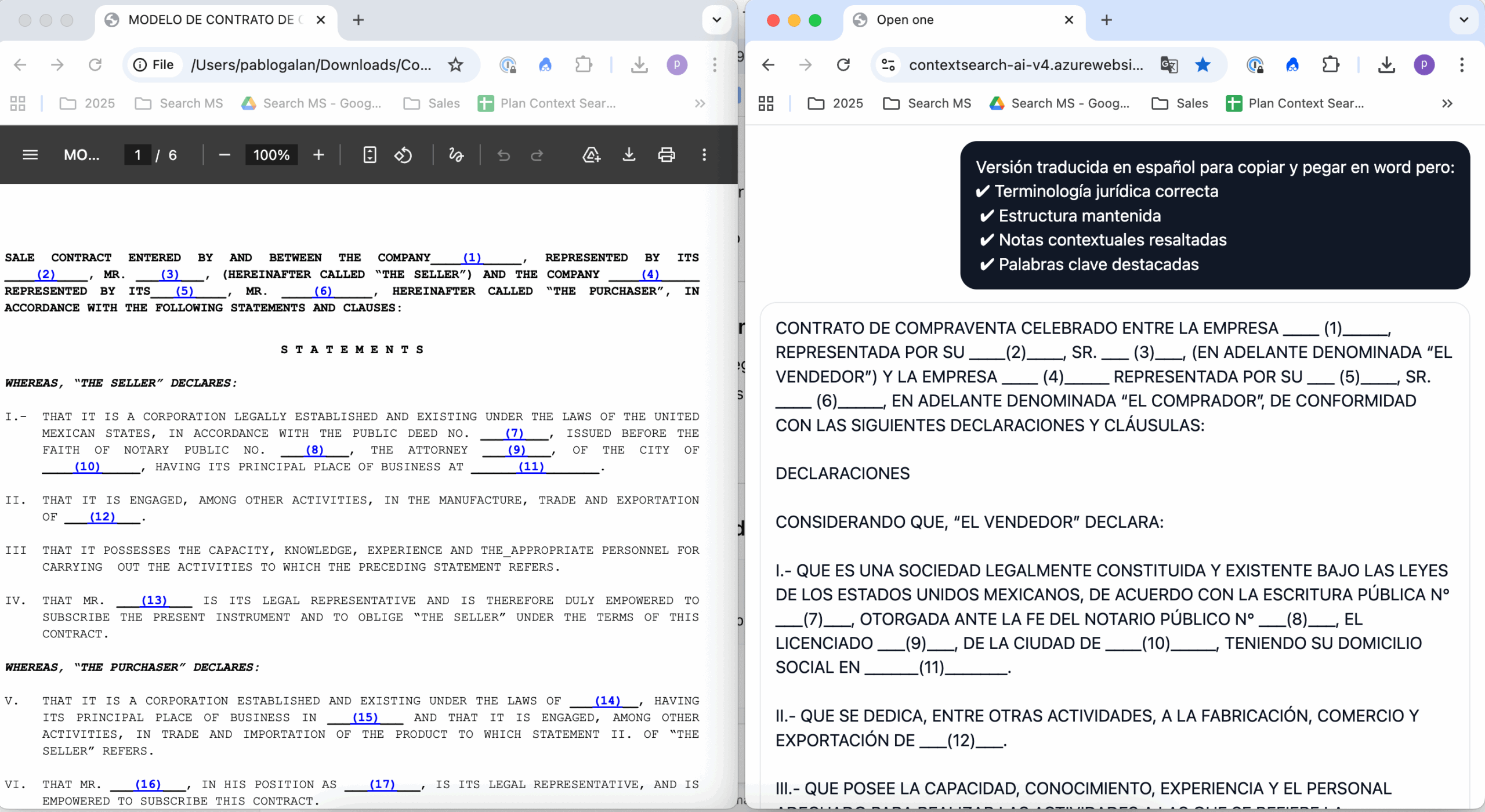Expand the bookmarks overflow chevron
This screenshot has width=1485, height=812.
[x=700, y=103]
